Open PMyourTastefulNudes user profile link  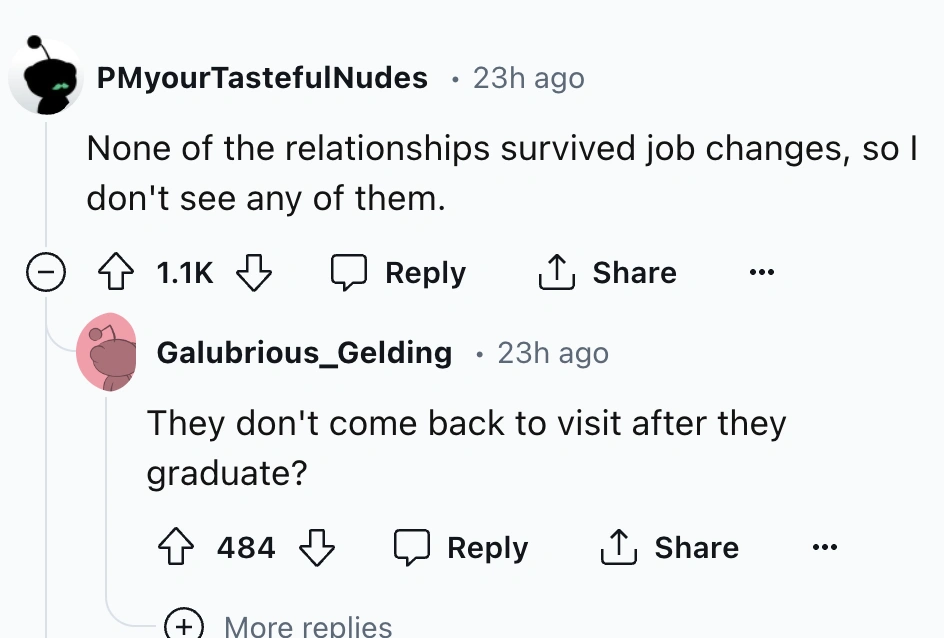coord(262,78)
